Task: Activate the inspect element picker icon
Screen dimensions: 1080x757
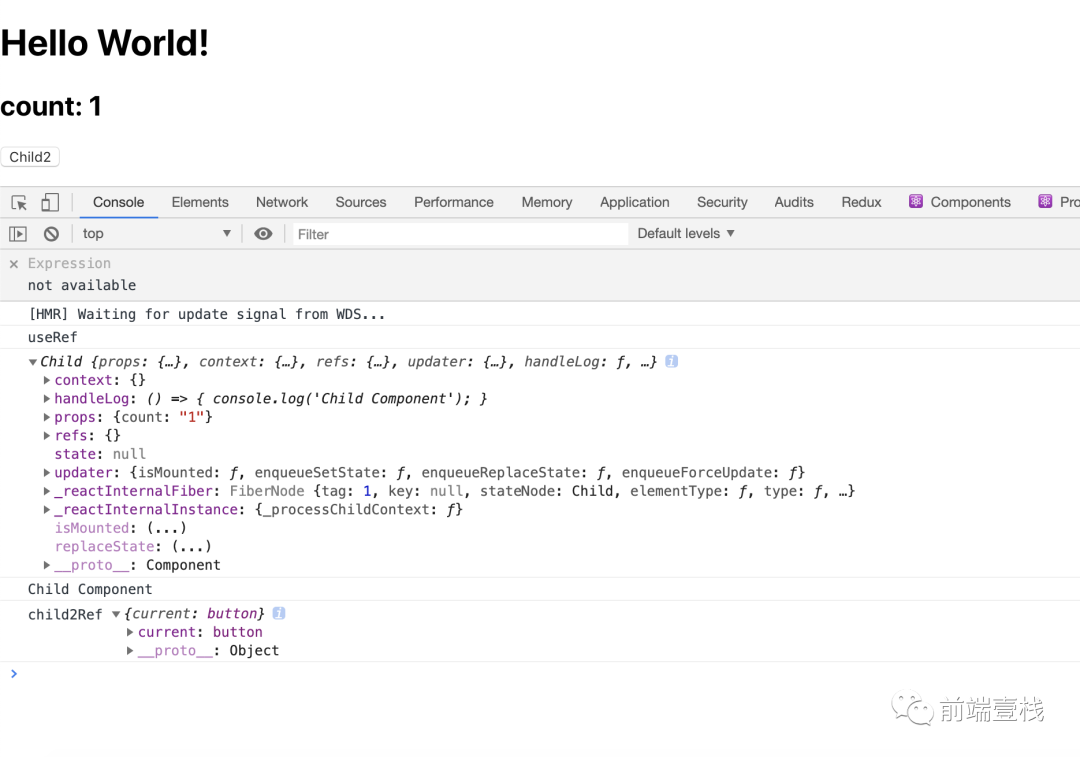Action: click(19, 203)
